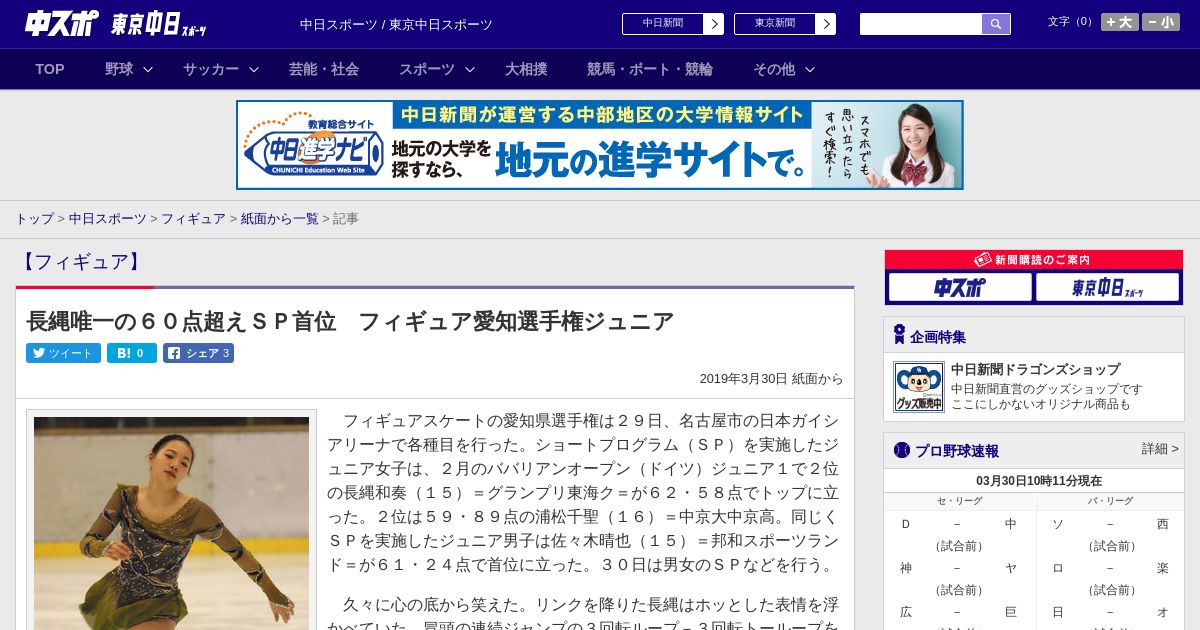The width and height of the screenshot is (1200, 630).
Task: Decrease font size with －小 button
Action: click(1160, 22)
